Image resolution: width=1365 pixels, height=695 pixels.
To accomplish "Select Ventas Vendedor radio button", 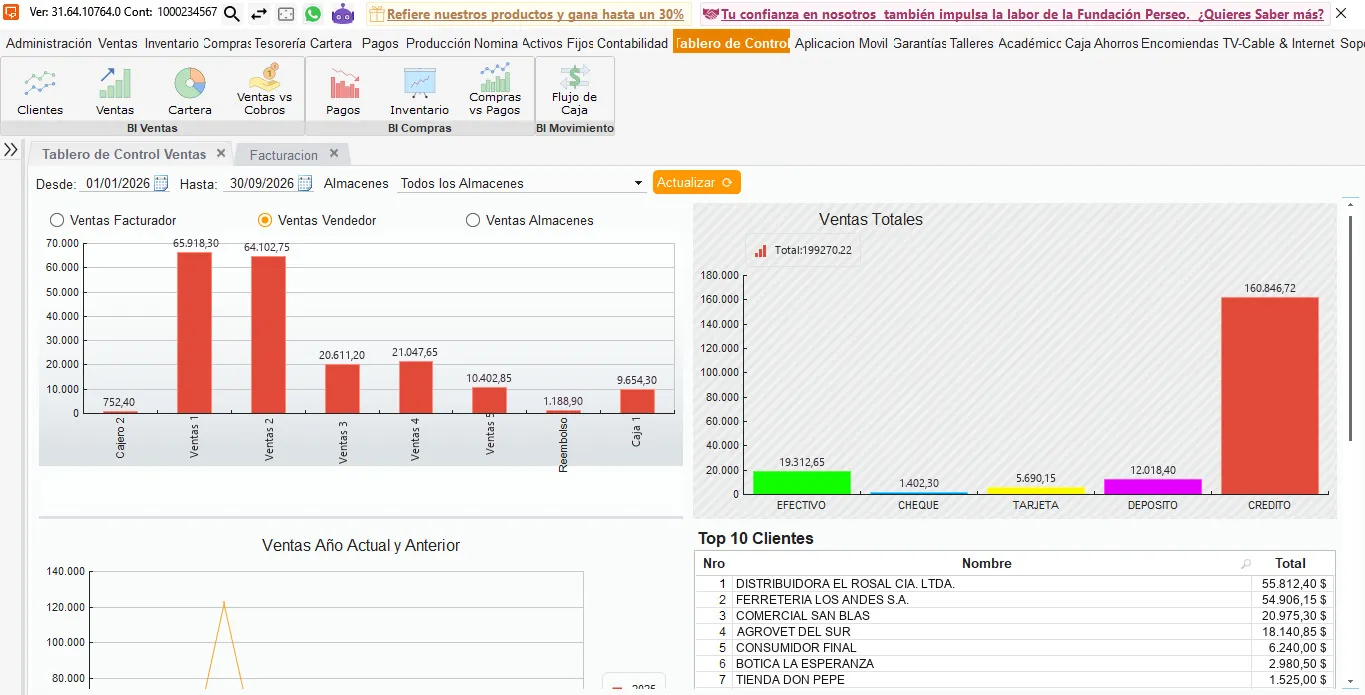I will click(x=265, y=220).
